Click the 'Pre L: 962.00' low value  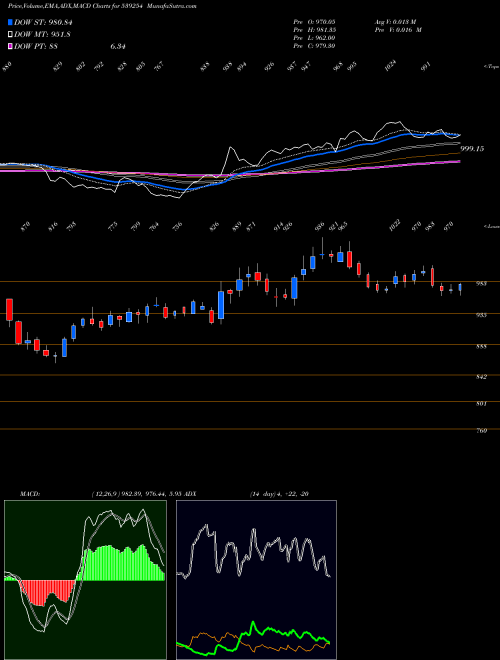click(314, 38)
